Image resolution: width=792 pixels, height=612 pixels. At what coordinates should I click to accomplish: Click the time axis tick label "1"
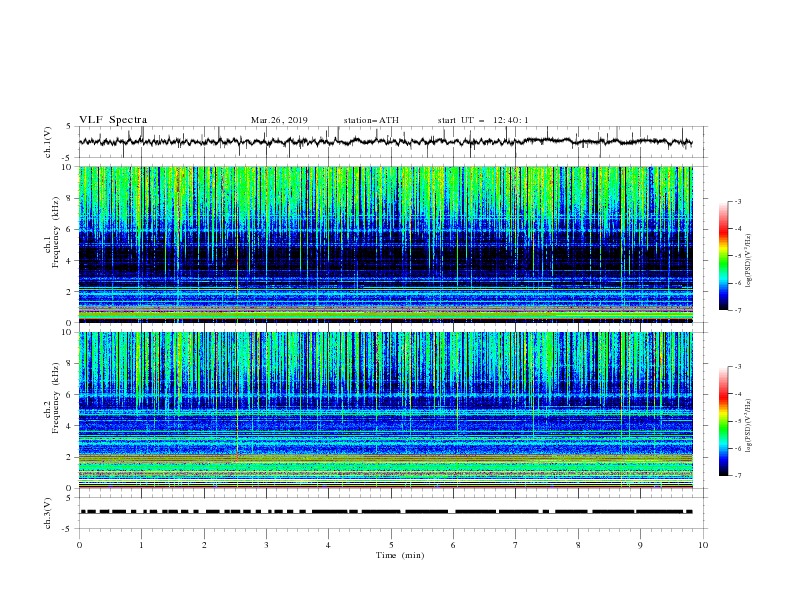pos(142,545)
